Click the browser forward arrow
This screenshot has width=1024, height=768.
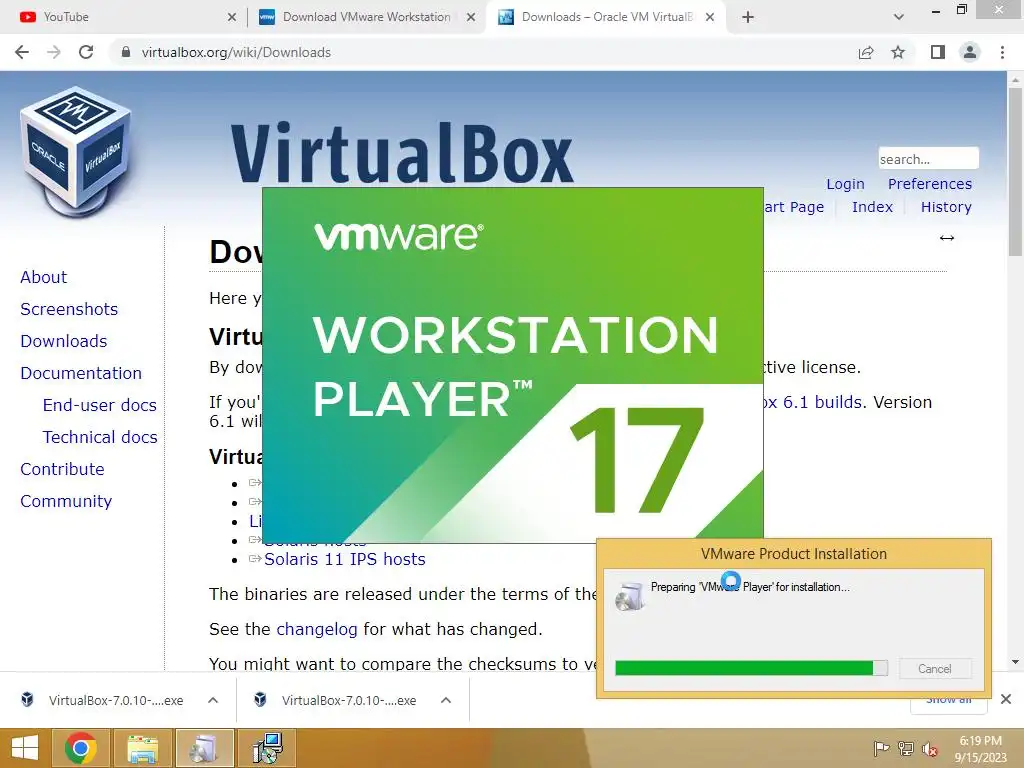click(54, 52)
